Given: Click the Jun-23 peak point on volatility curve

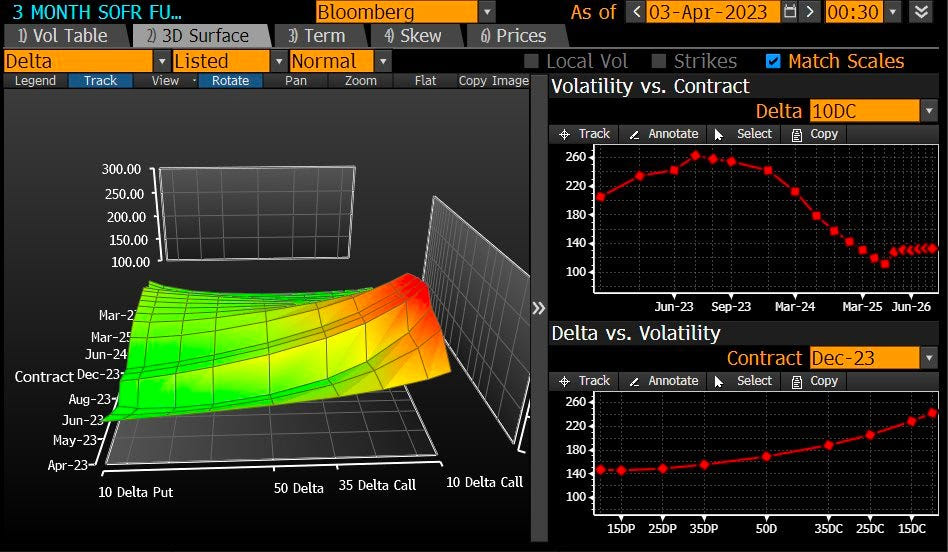Looking at the screenshot, I should click(696, 155).
